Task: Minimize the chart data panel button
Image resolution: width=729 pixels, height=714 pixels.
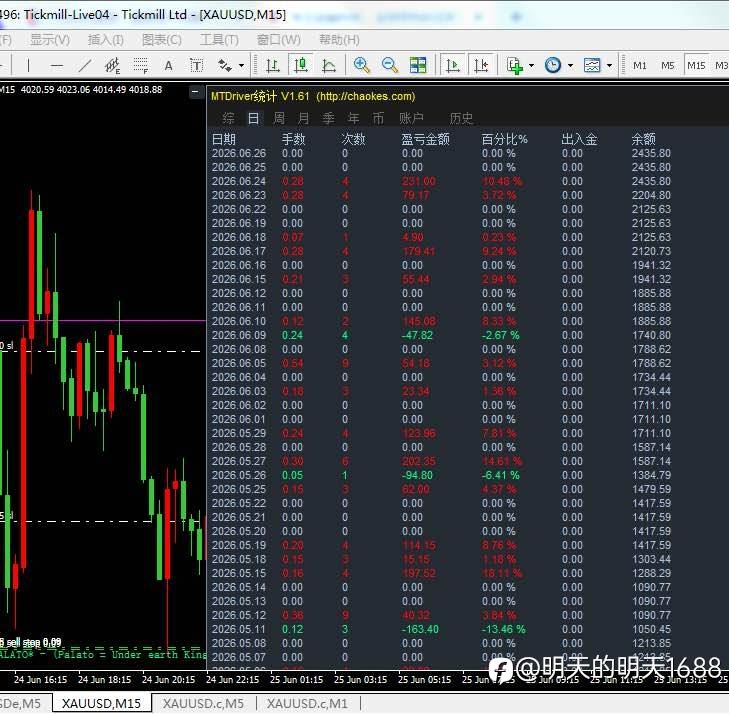Action: 196,92
